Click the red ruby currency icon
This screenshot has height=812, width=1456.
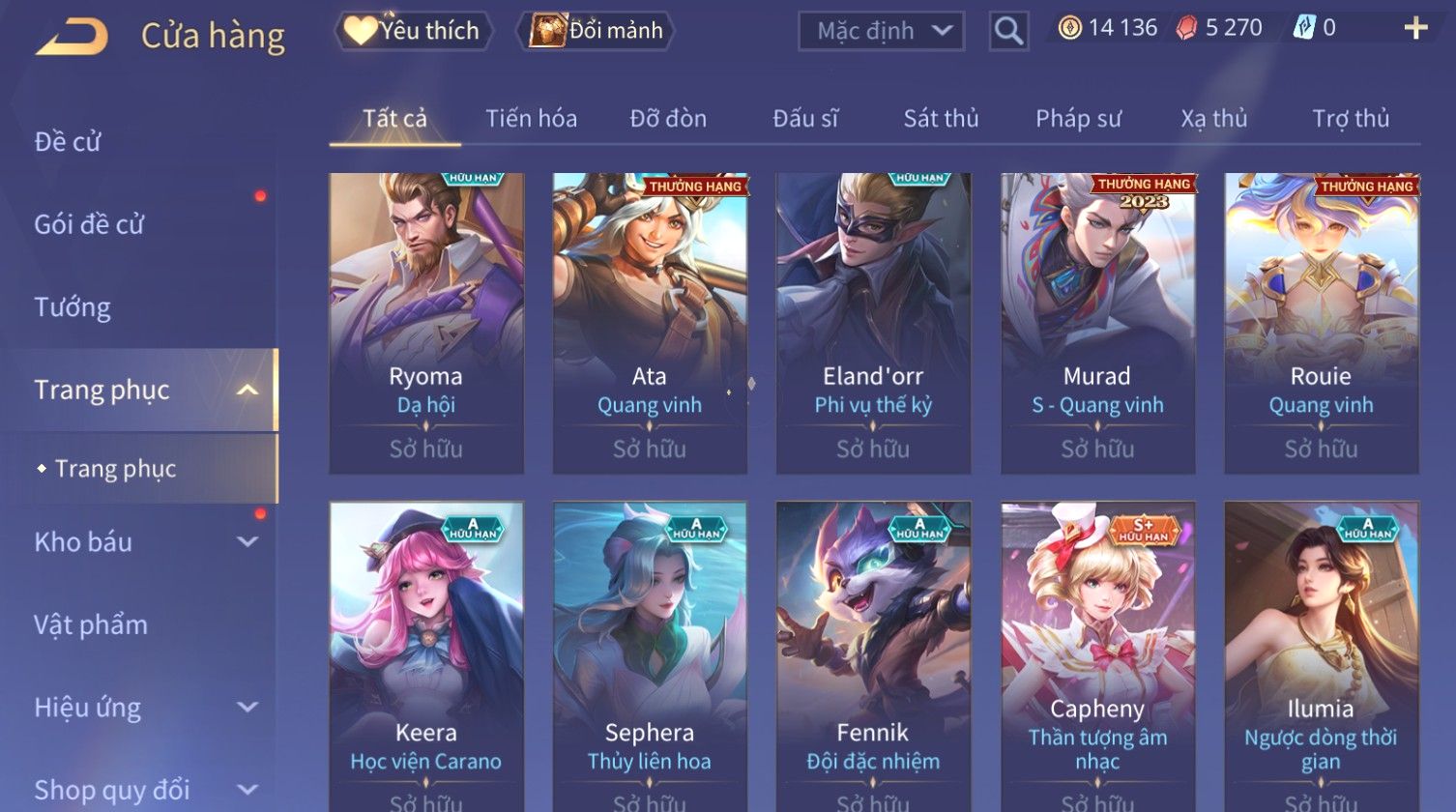click(x=1186, y=28)
